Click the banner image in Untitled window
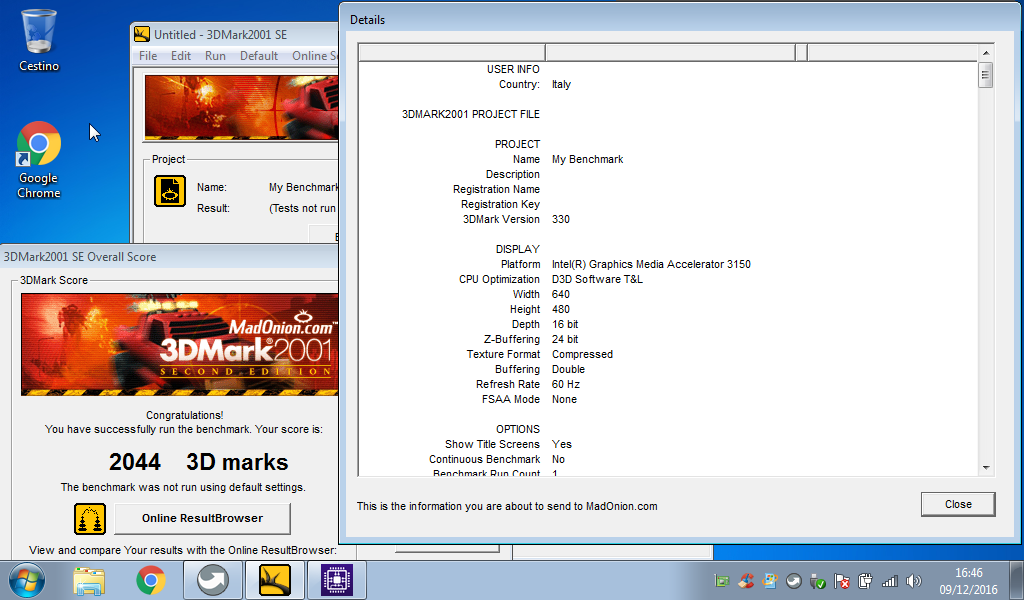This screenshot has width=1024, height=600. click(x=242, y=107)
